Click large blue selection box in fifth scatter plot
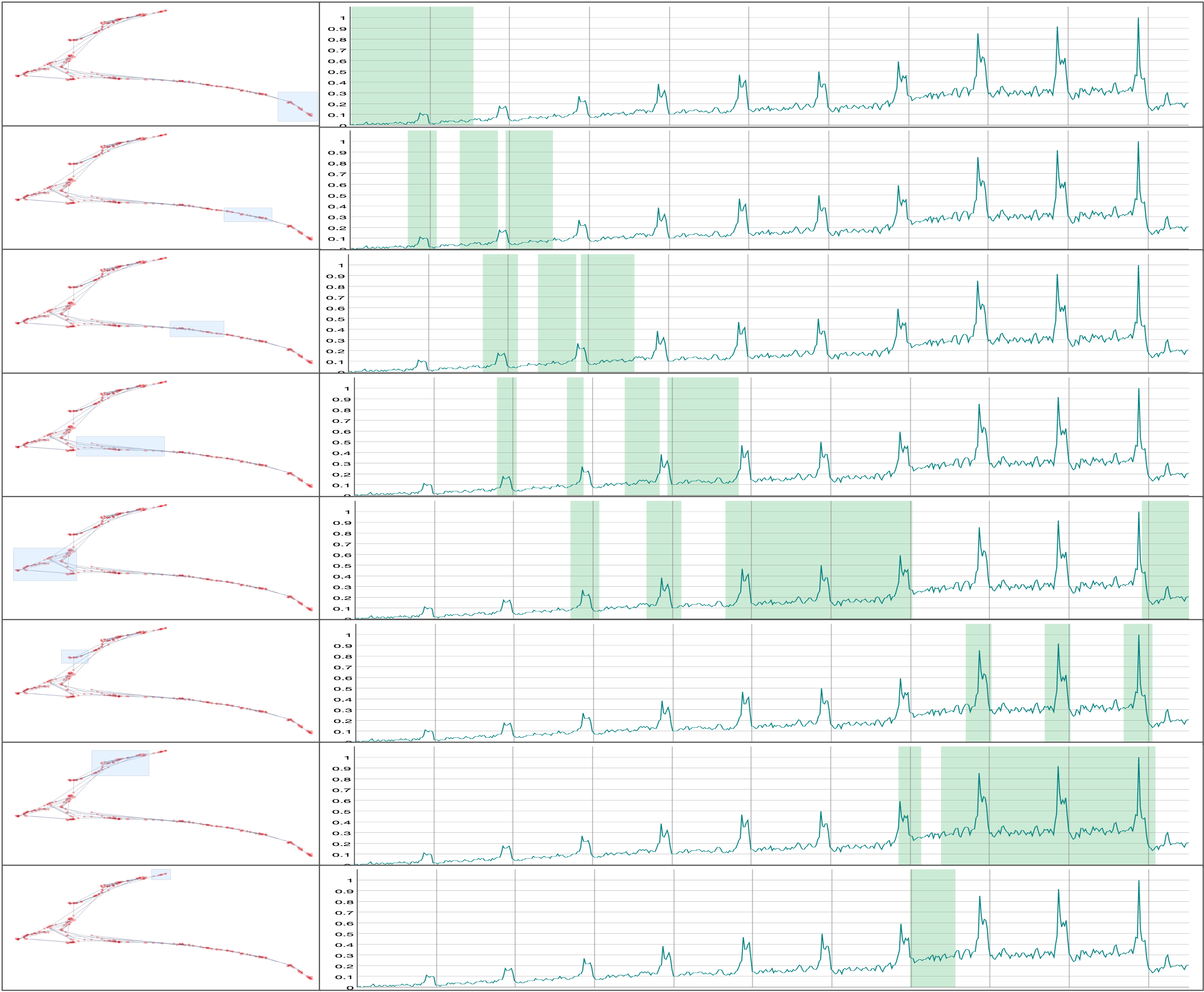 (x=45, y=564)
